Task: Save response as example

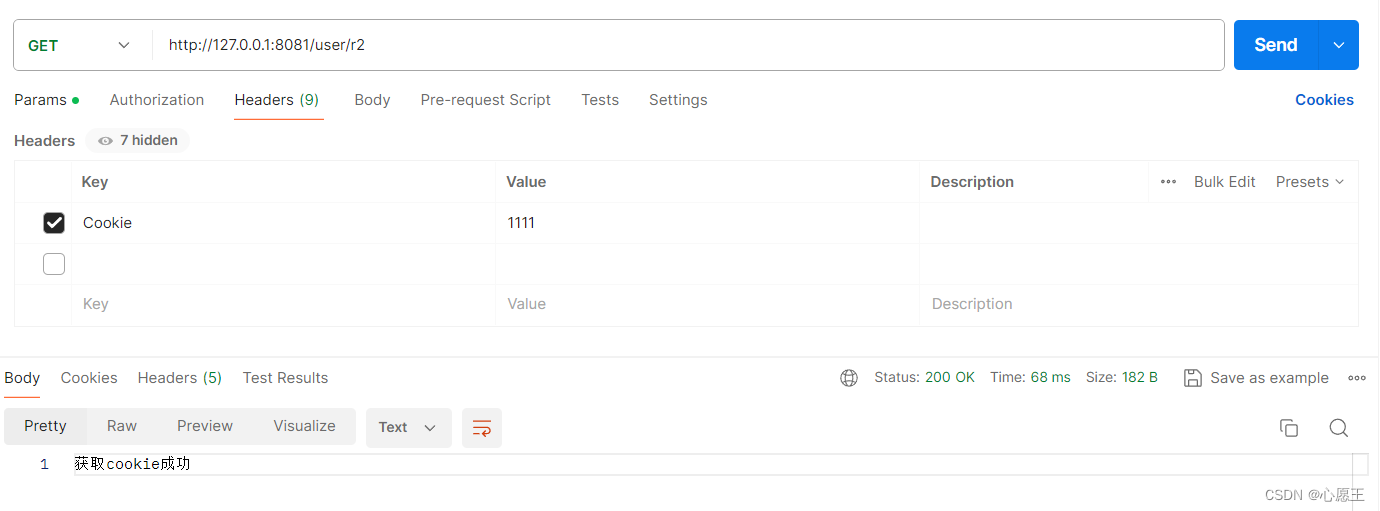Action: click(x=1256, y=378)
